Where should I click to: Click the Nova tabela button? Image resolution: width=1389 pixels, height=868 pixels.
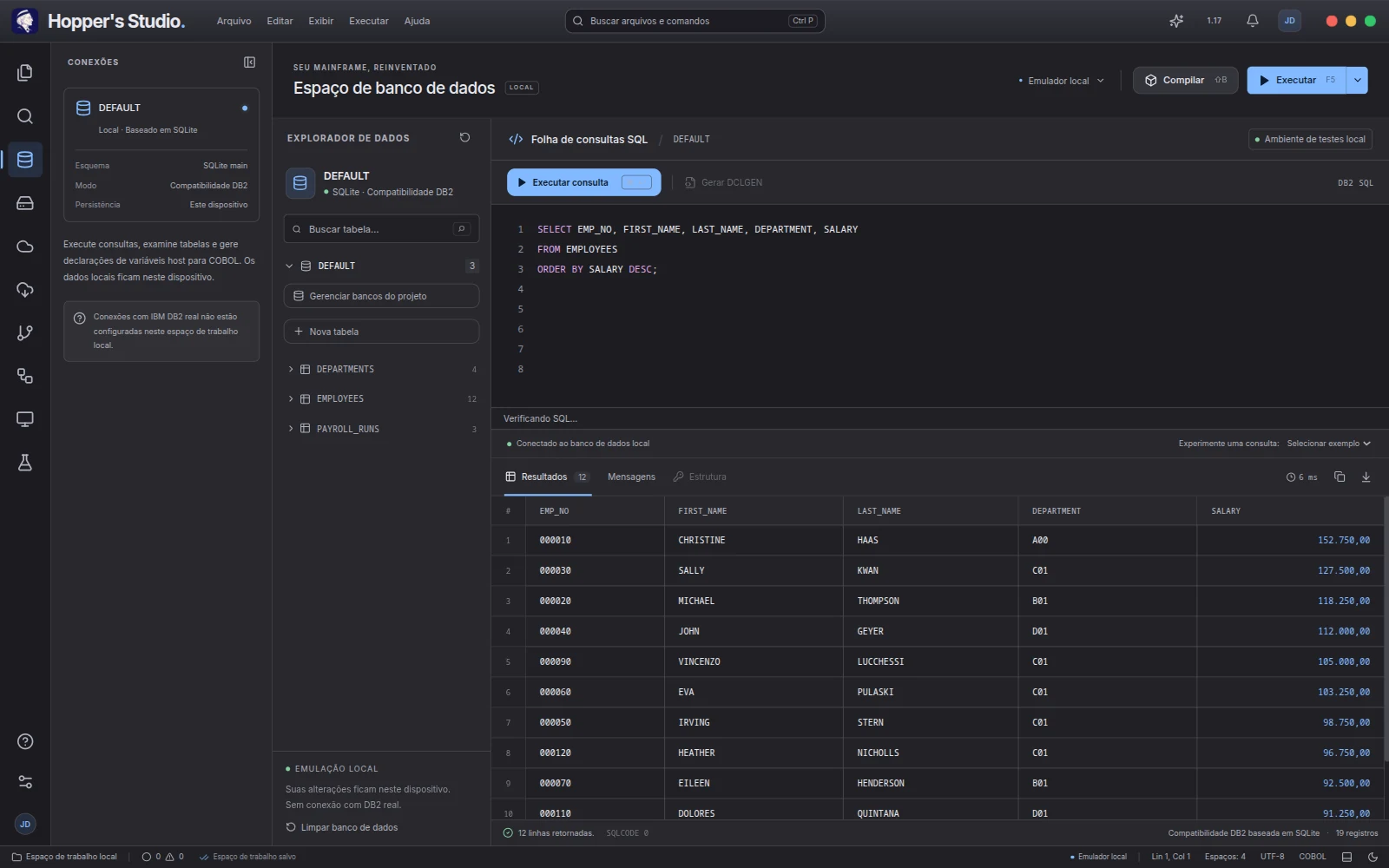(x=381, y=332)
